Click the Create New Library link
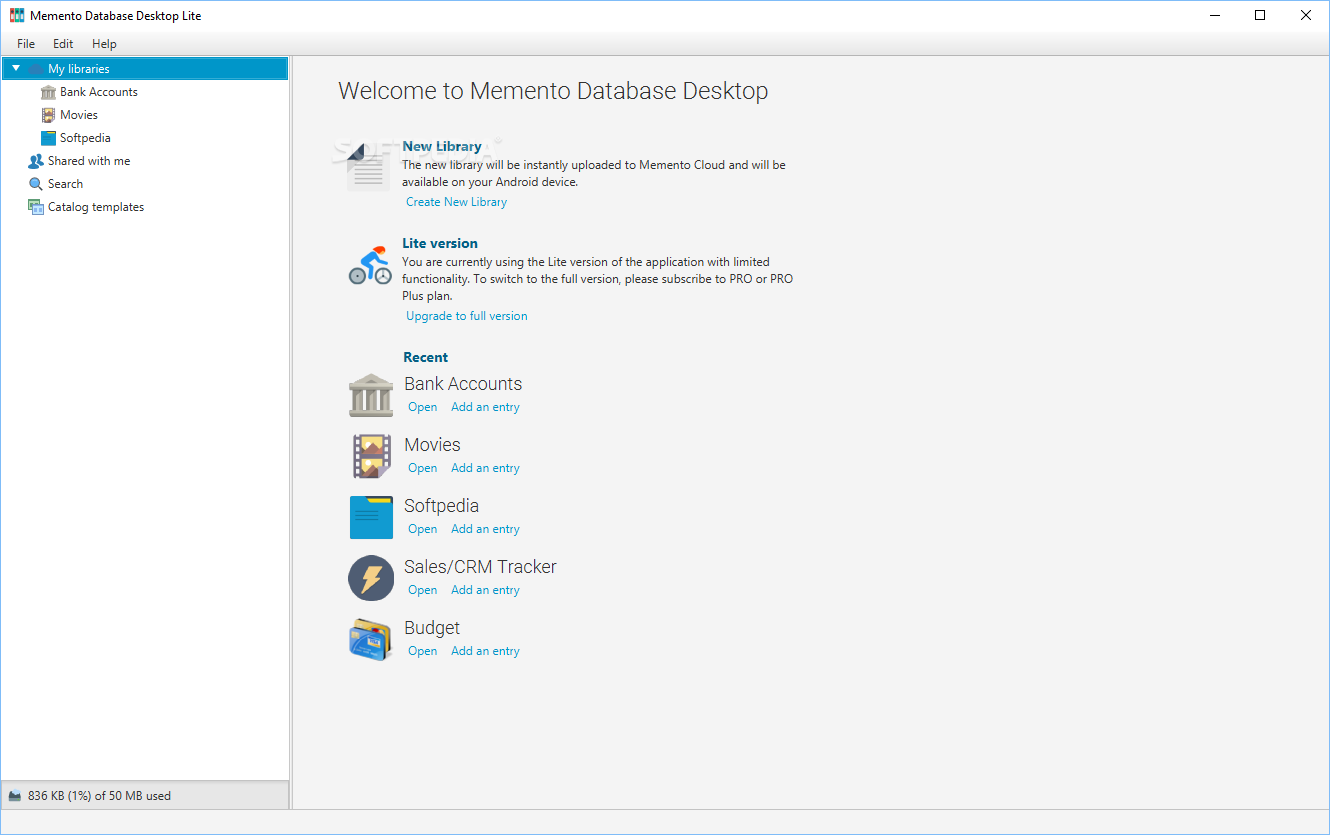The width and height of the screenshot is (1330, 835). pyautogui.click(x=456, y=202)
